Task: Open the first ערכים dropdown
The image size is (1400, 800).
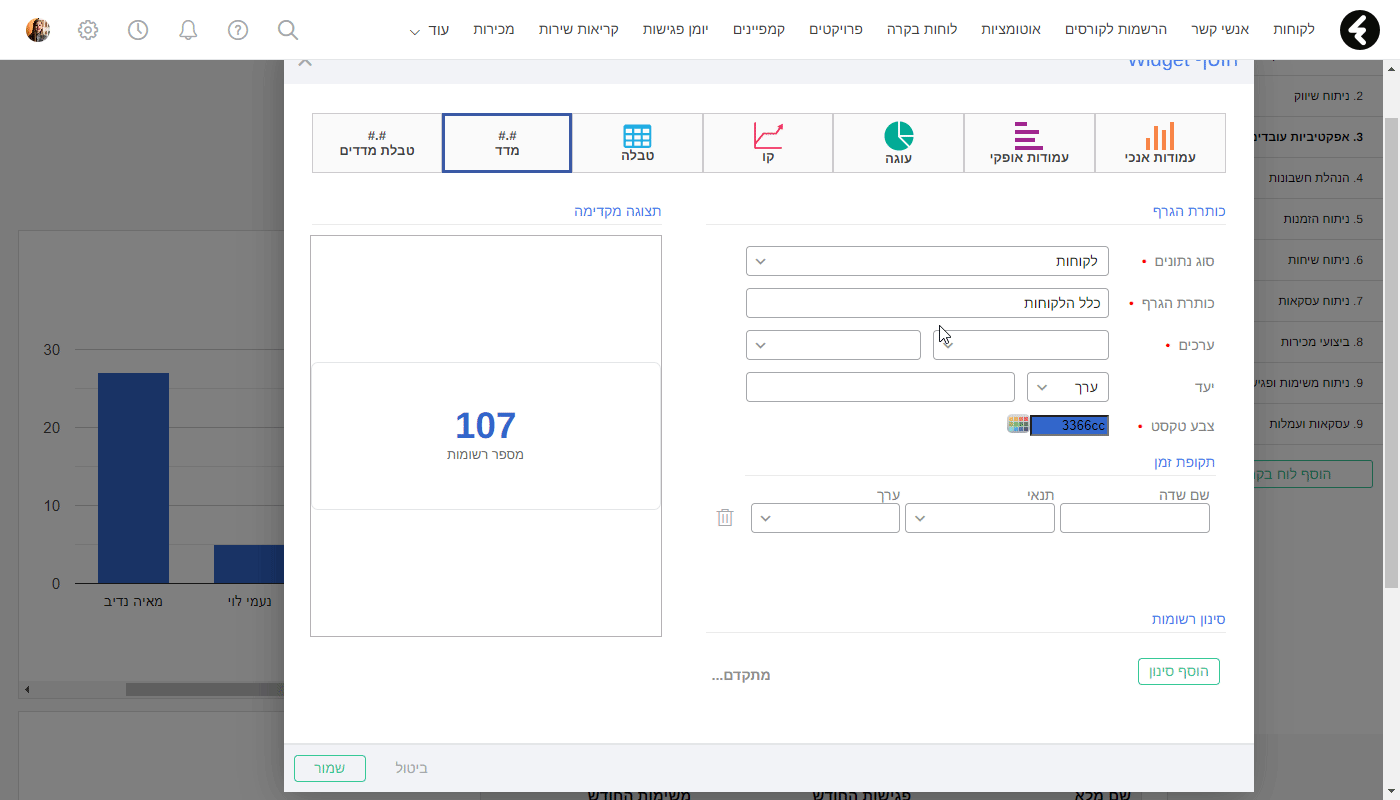Action: (x=1021, y=345)
